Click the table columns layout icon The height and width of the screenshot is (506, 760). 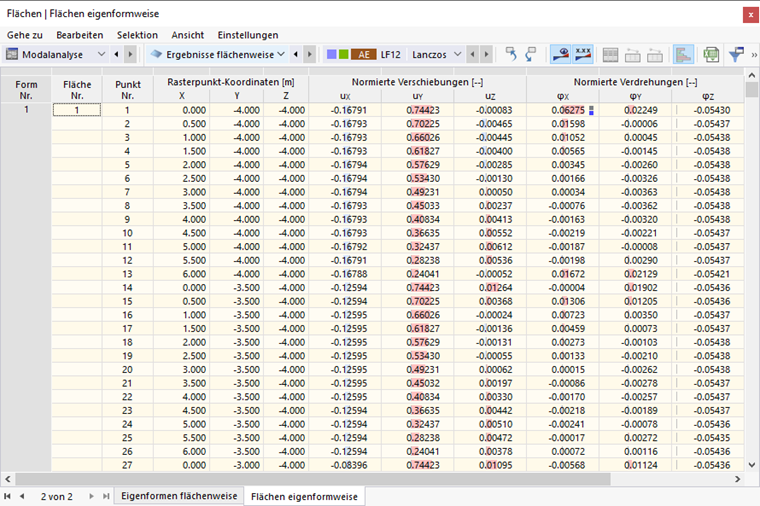610,54
